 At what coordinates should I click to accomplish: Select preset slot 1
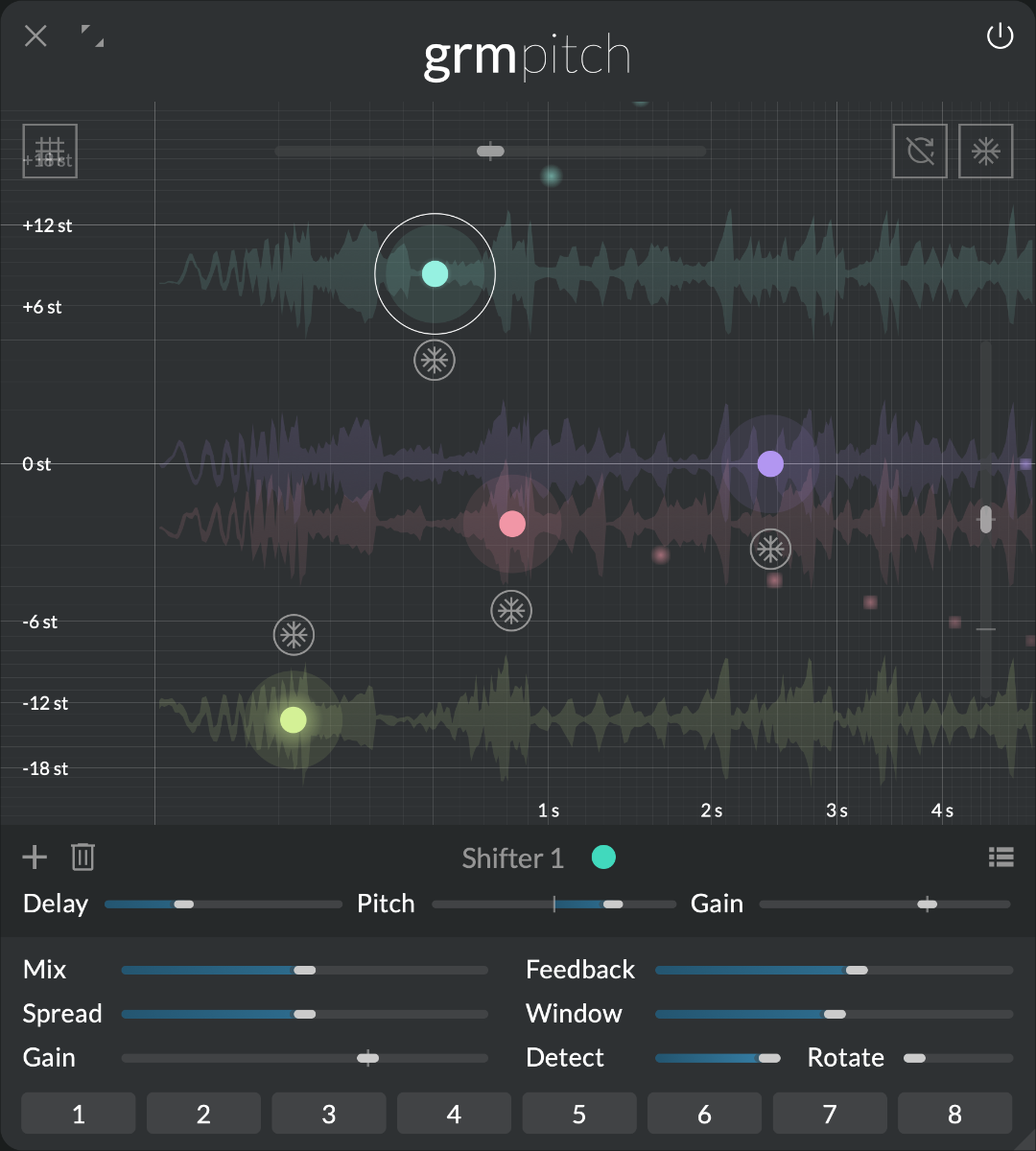79,1114
